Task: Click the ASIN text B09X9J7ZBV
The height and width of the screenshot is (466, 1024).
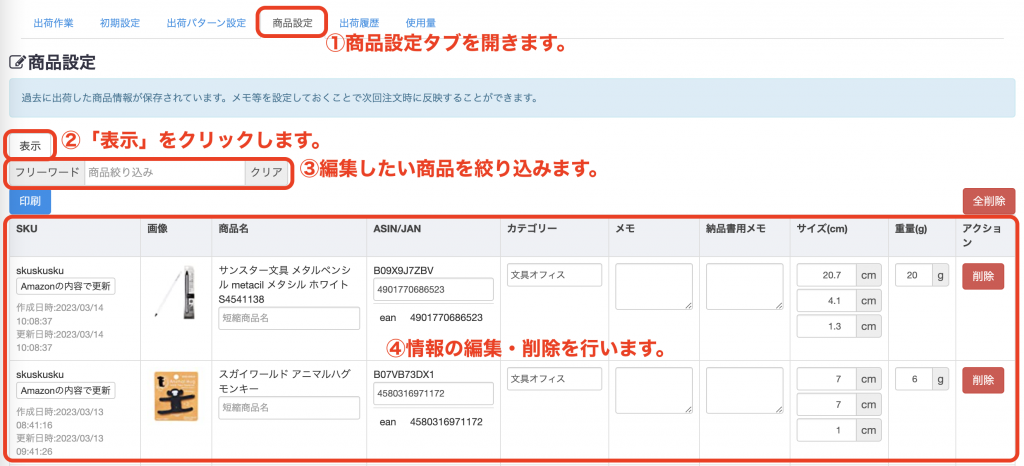Action: coord(404,270)
